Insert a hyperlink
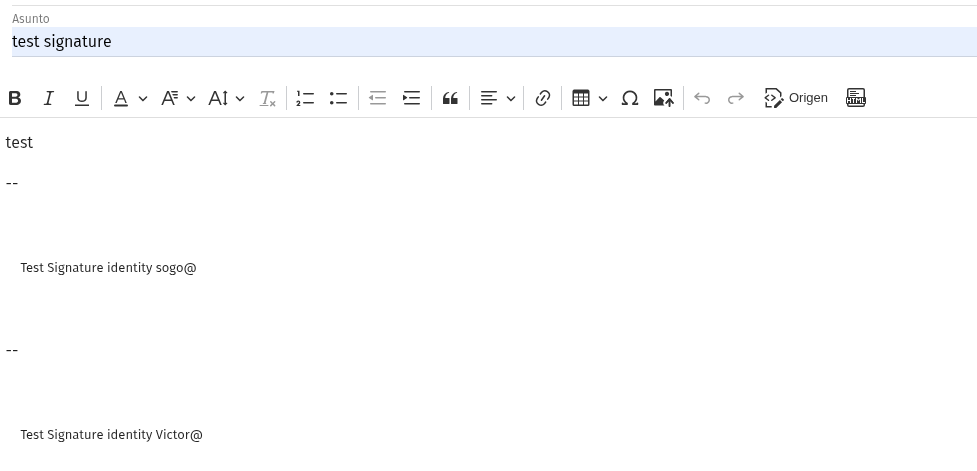This screenshot has height=471, width=977. pos(543,98)
